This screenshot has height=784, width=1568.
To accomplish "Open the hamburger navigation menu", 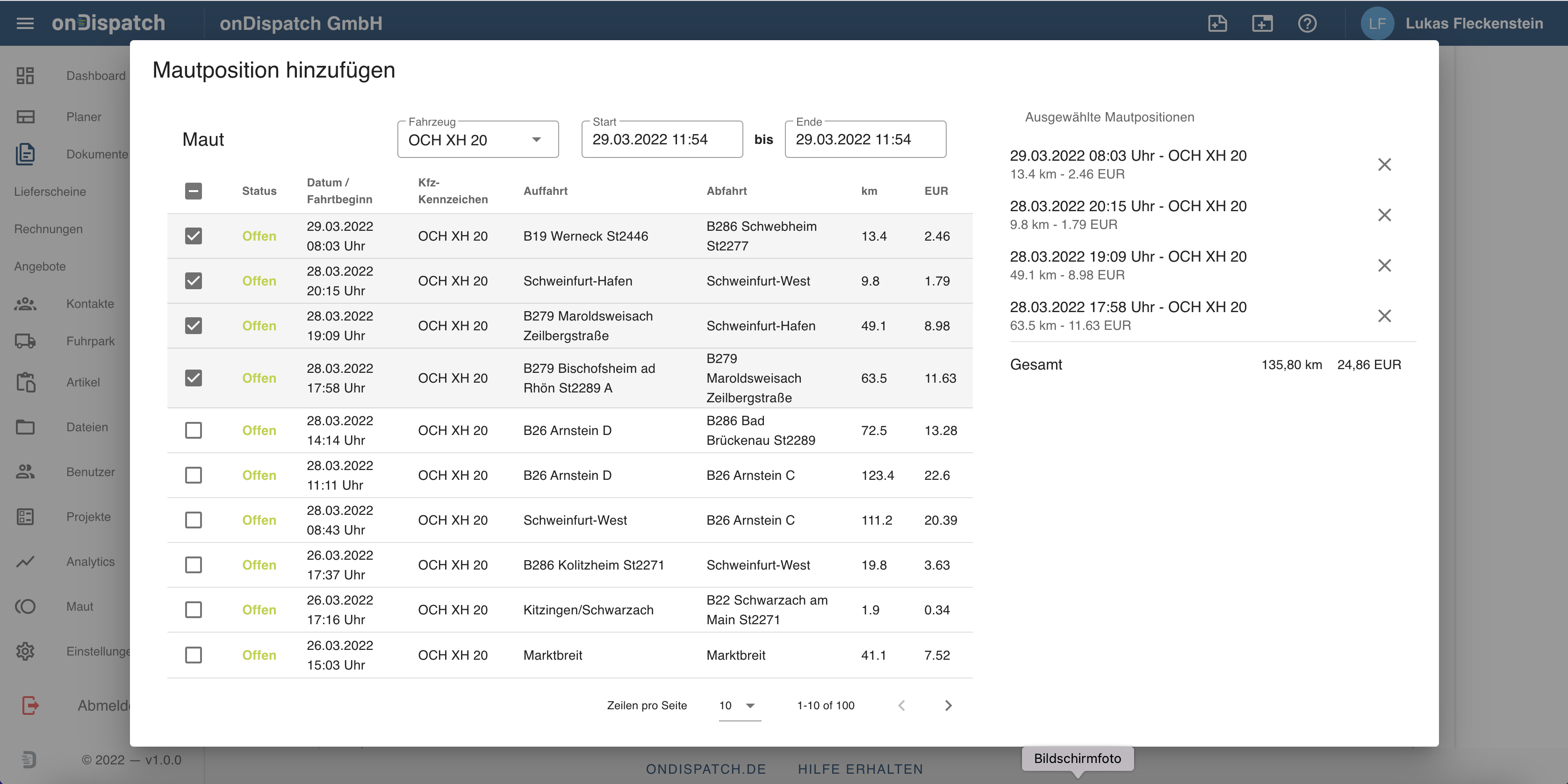I will point(25,23).
